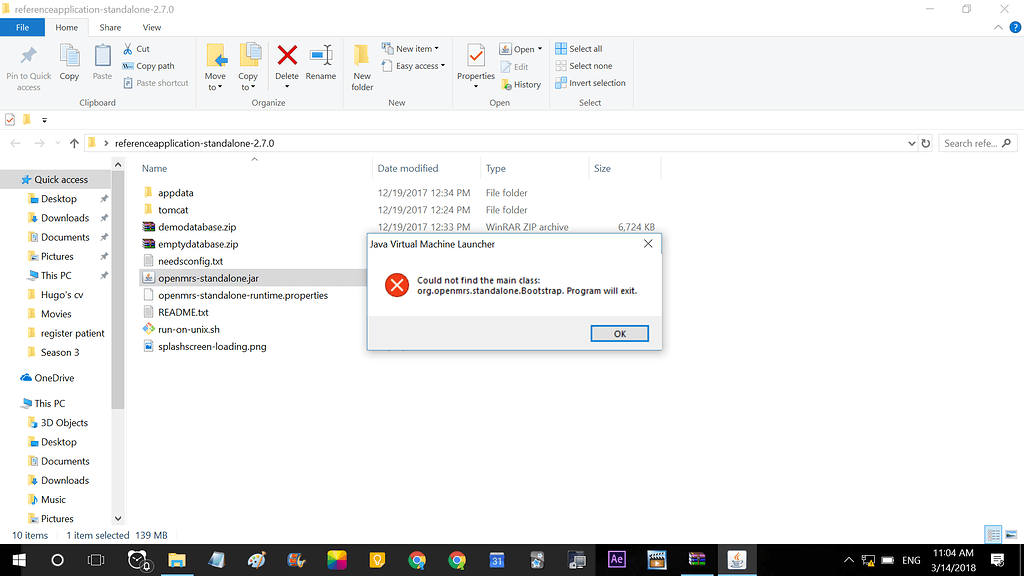Click the Help question mark icon
This screenshot has height=576, width=1024.
[x=1016, y=27]
